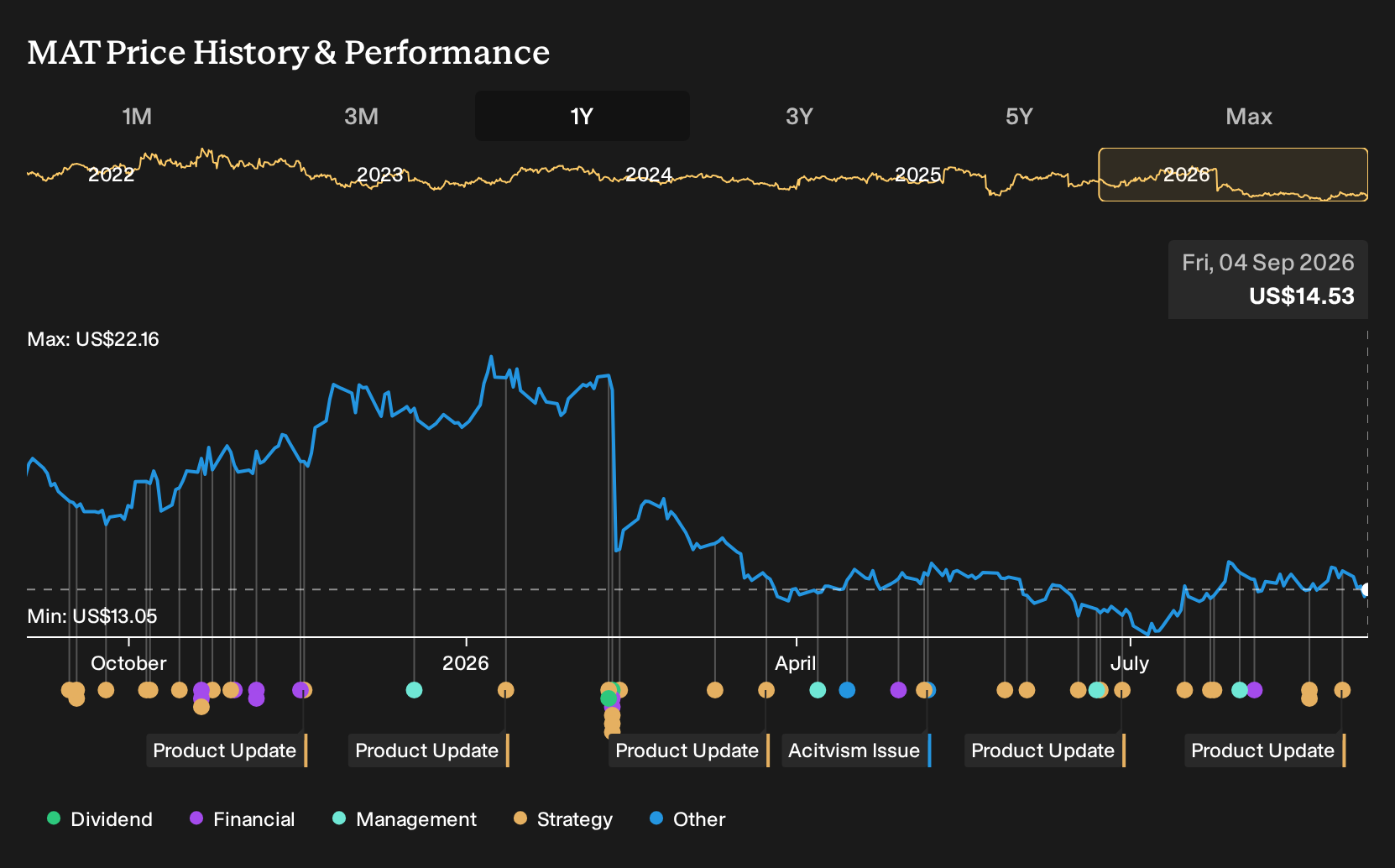Click the Max: US$22.16 label
This screenshot has width=1395, height=868.
point(93,339)
